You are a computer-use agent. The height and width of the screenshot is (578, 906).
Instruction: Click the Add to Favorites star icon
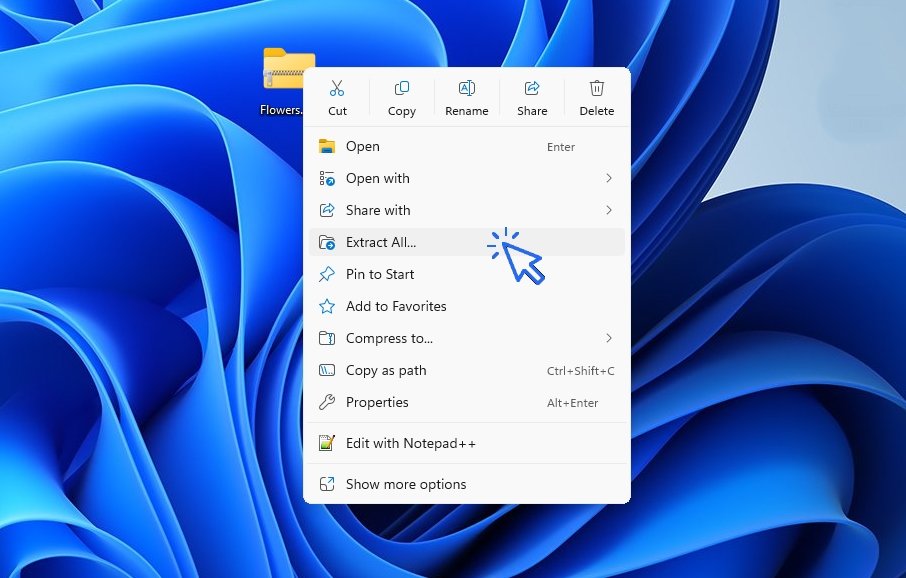click(327, 306)
